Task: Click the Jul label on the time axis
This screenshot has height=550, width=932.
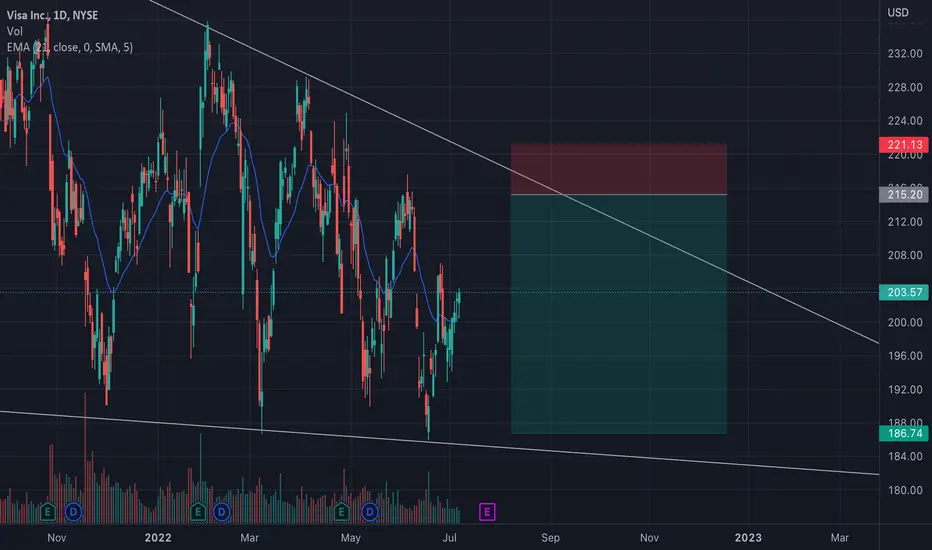Action: (450, 538)
